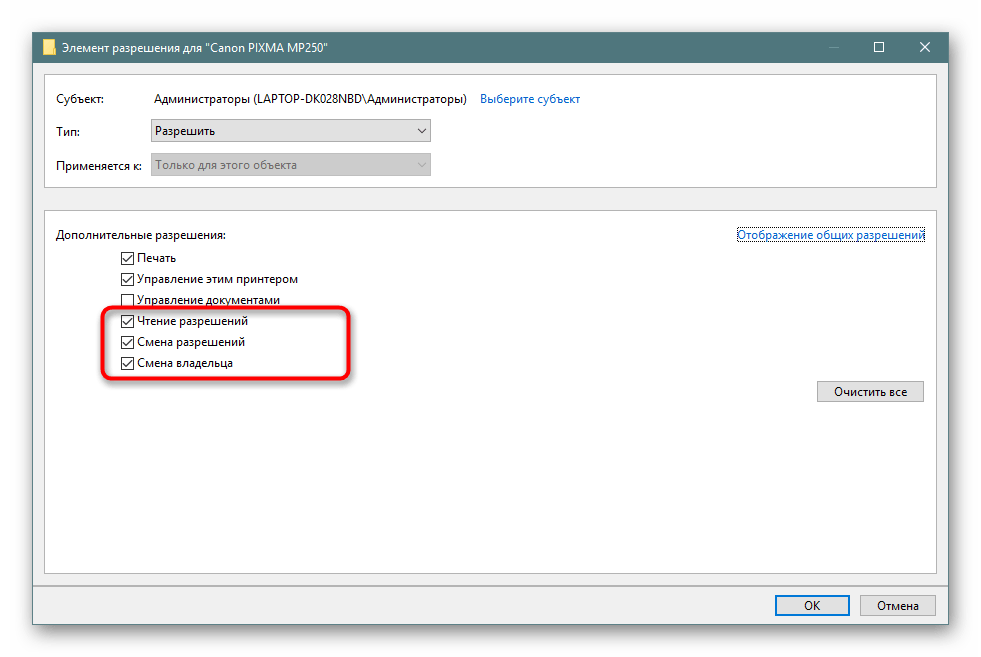Minimize the permission entry window

tap(832, 47)
